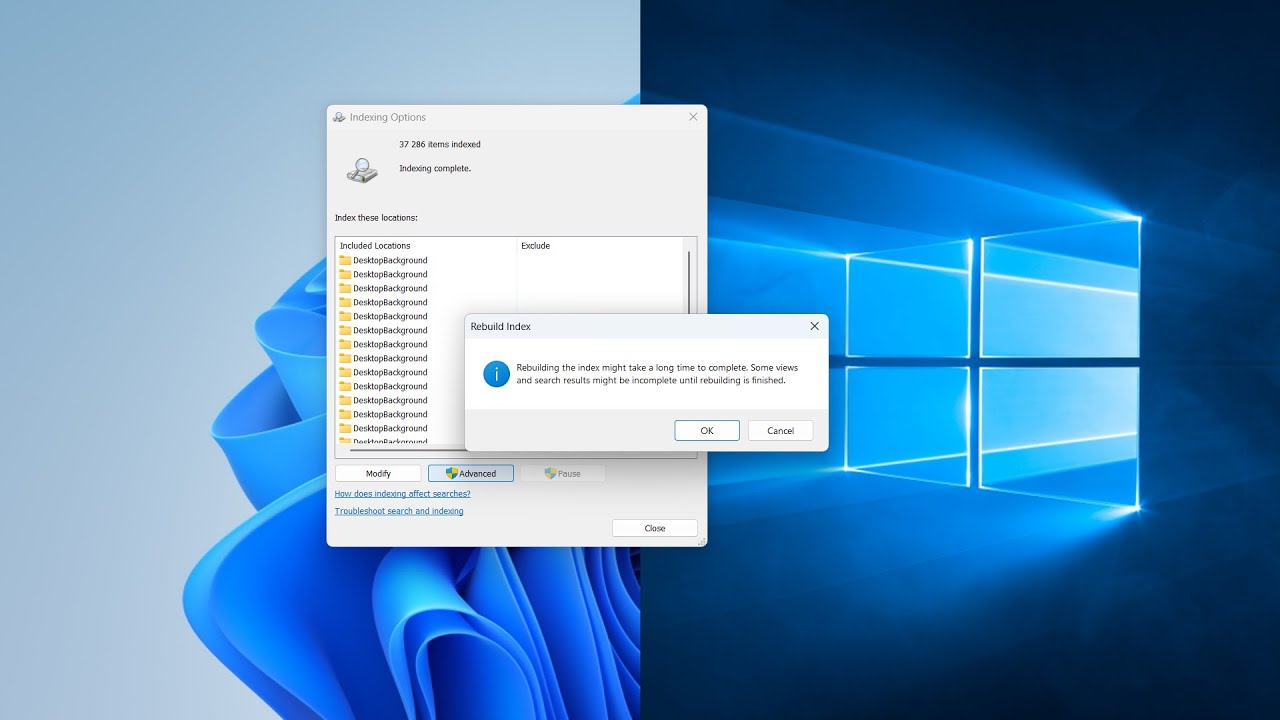Viewport: 1280px width, 720px height.
Task: Open 'Troubleshoot search and indexing' link
Action: 399,511
